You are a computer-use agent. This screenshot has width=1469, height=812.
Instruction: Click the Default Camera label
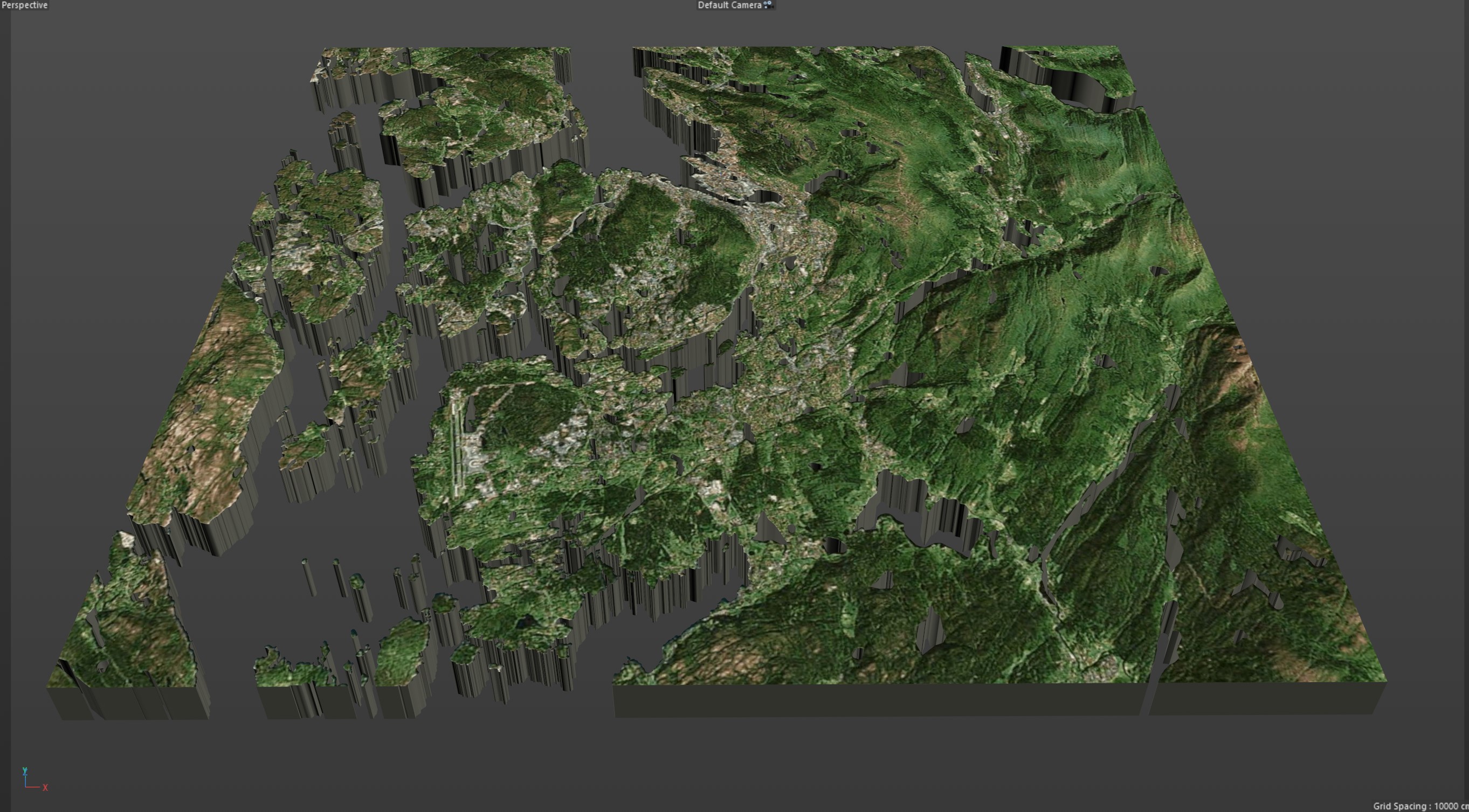click(x=729, y=5)
